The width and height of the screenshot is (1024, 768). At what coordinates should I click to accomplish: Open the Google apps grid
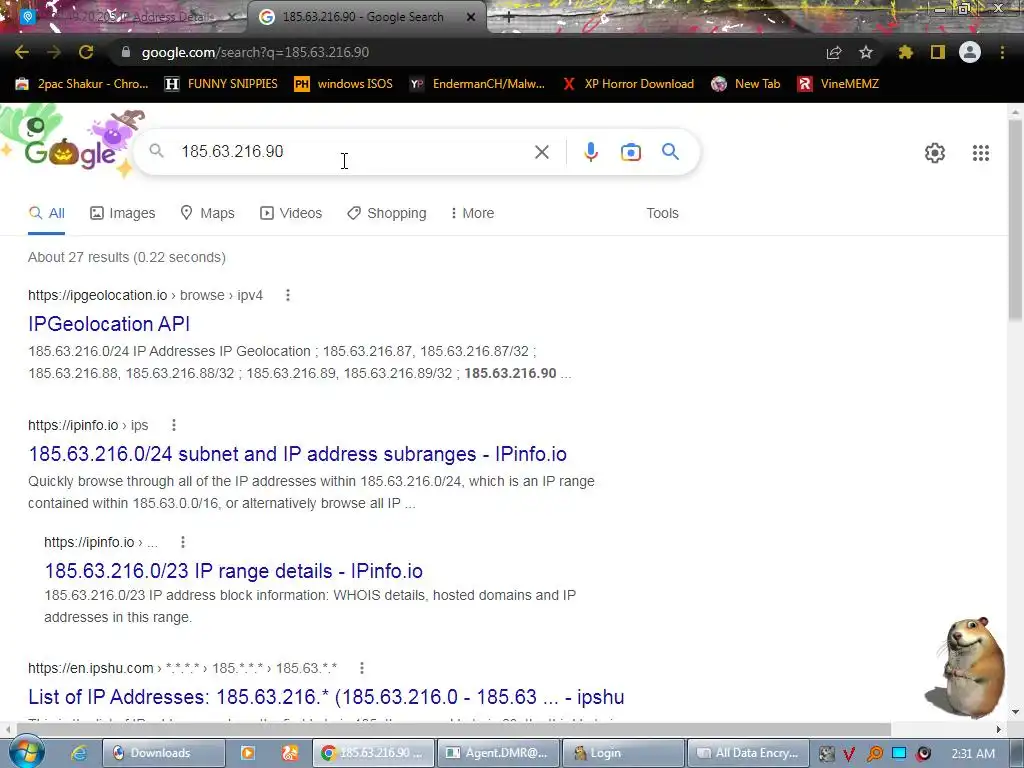[x=981, y=153]
